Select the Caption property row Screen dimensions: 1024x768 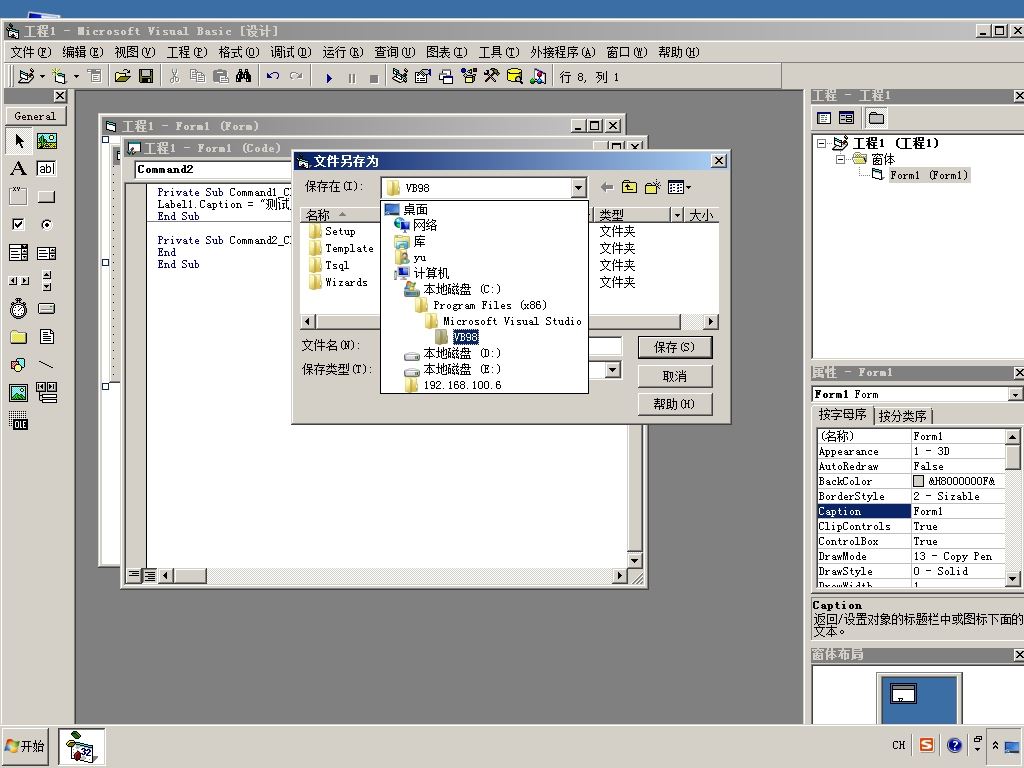pyautogui.click(x=910, y=511)
